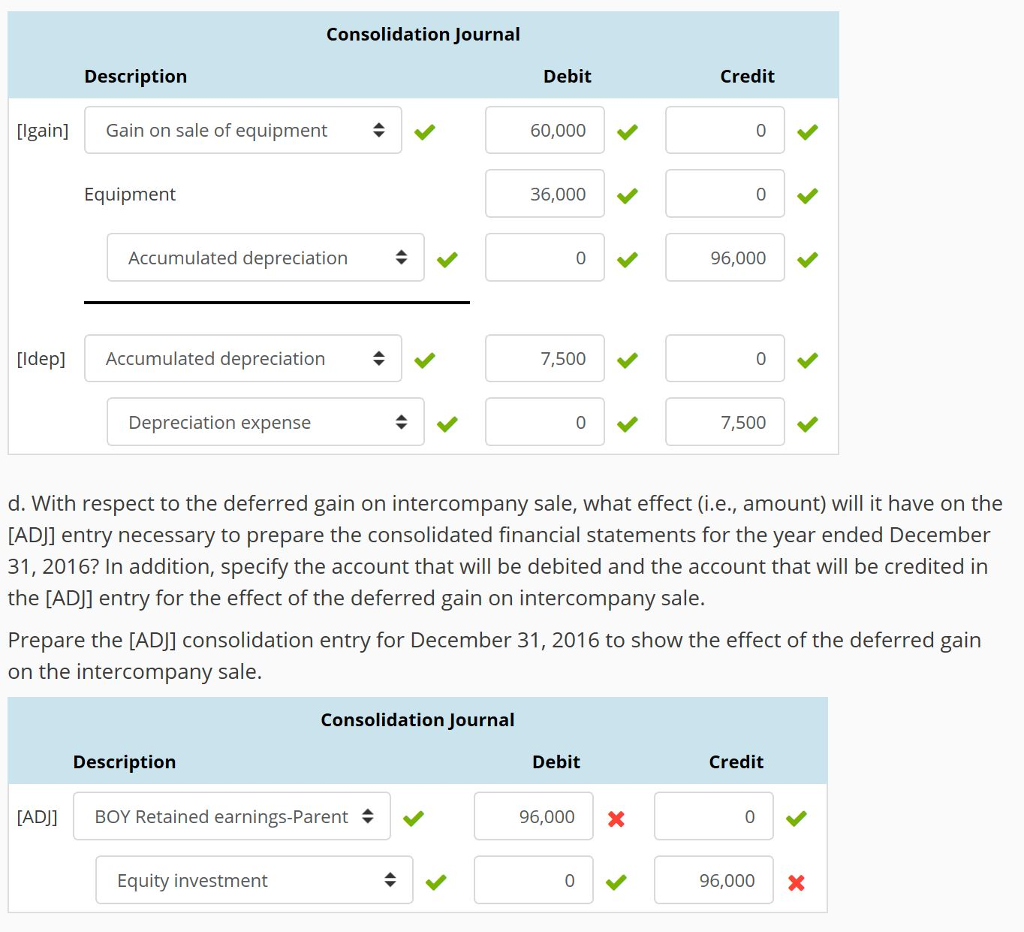Open the Gain on sale of equipment selector
The image size is (1024, 932).
[x=242, y=130]
